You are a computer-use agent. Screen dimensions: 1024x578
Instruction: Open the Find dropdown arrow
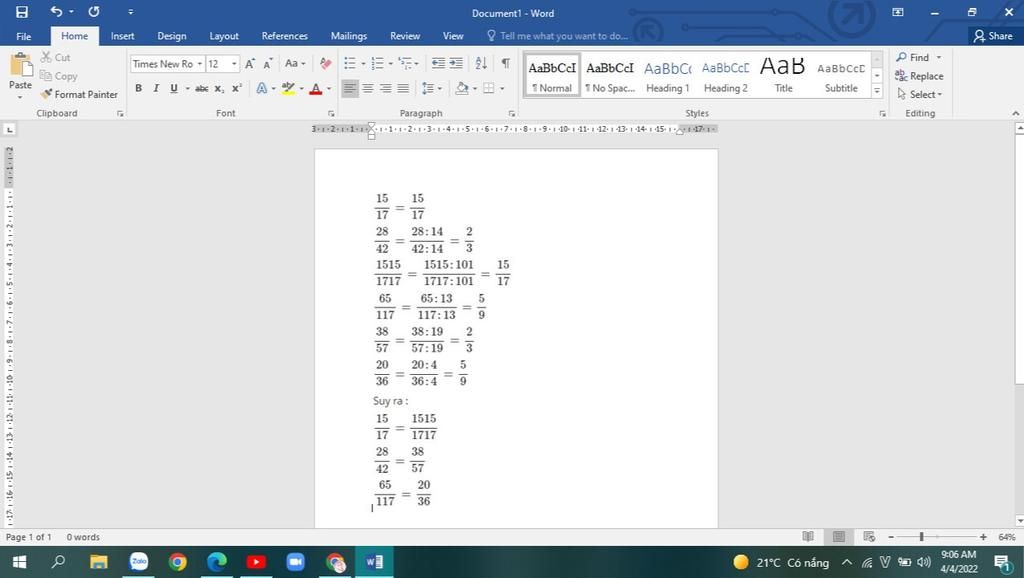939,57
